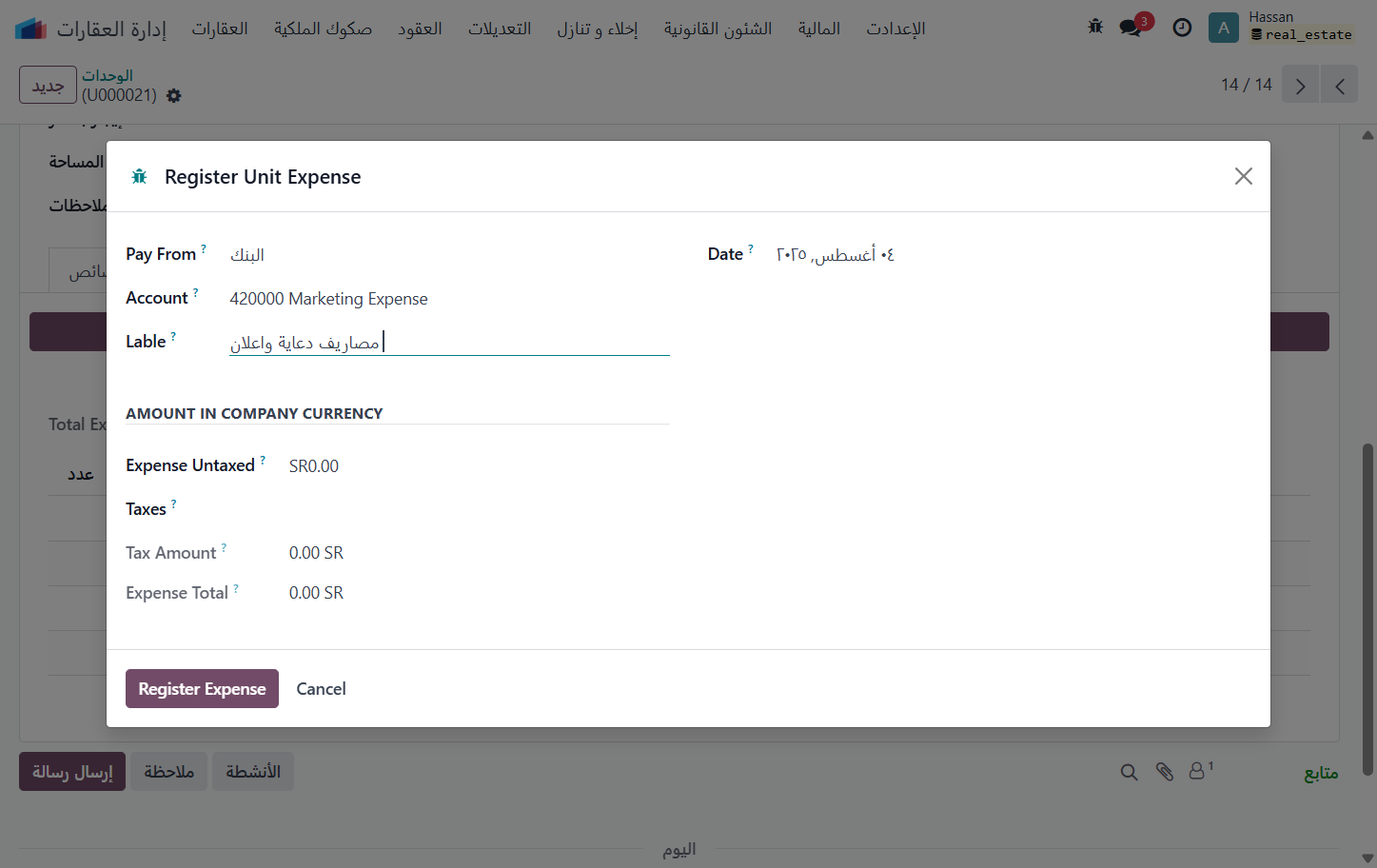This screenshot has width=1377, height=868.
Task: Show help tooltip for Pay From
Action: pos(204,248)
